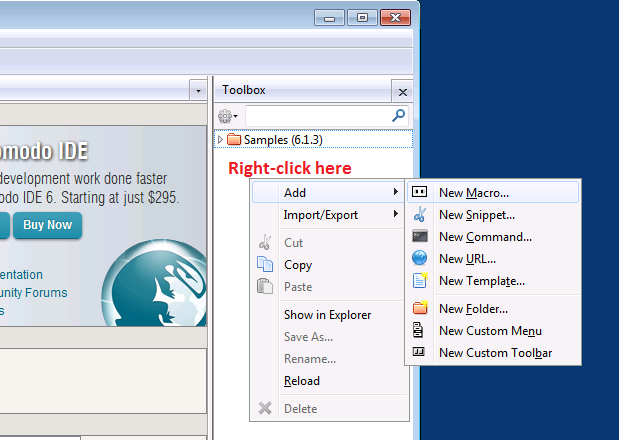This screenshot has width=619, height=440.
Task: Select Reload in the context menu
Action: coord(329,381)
